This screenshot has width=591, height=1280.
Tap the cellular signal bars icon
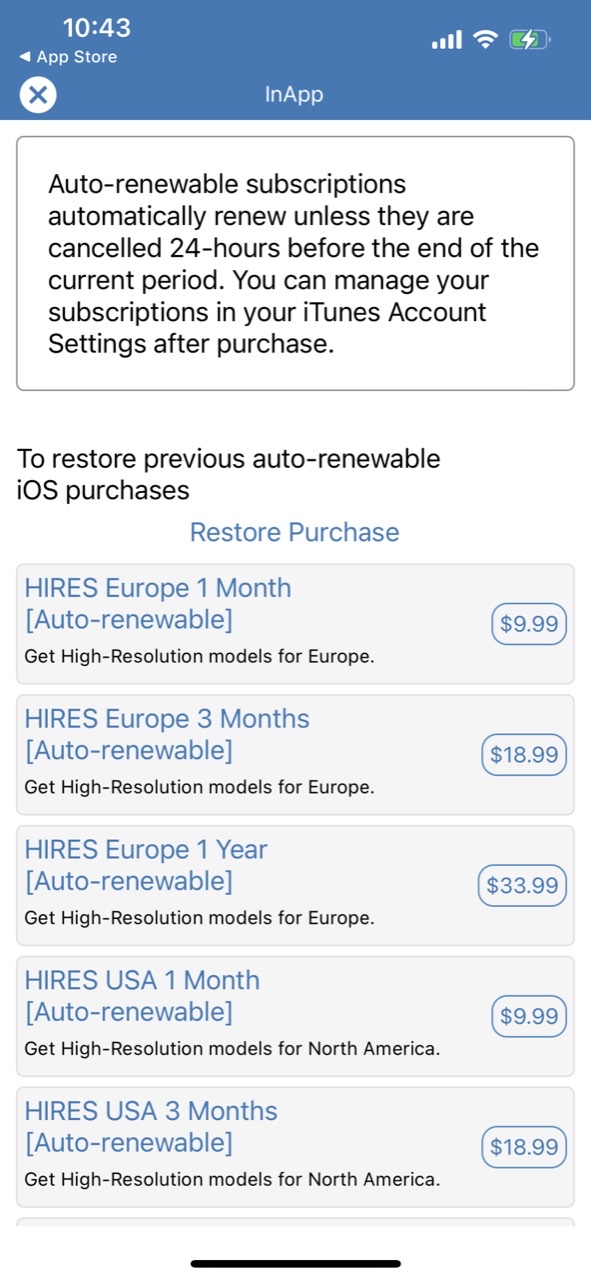point(447,40)
